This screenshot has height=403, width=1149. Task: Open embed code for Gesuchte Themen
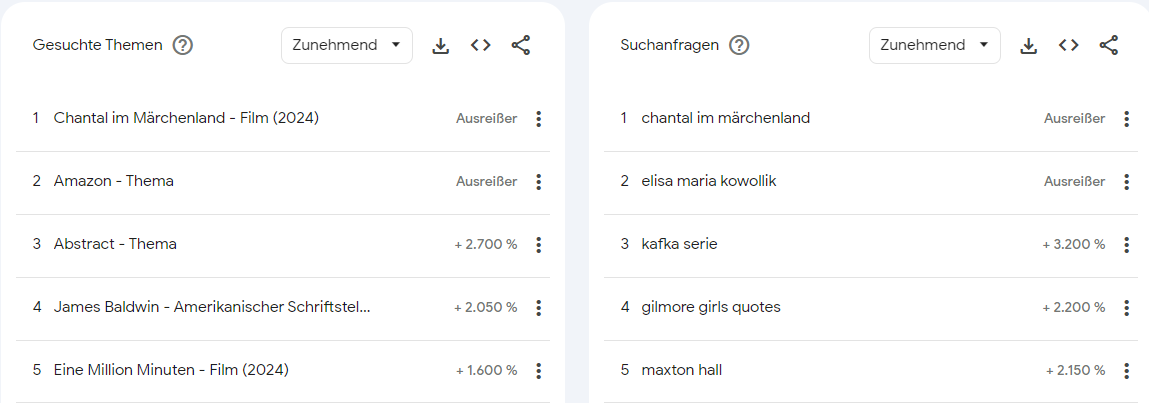(481, 45)
